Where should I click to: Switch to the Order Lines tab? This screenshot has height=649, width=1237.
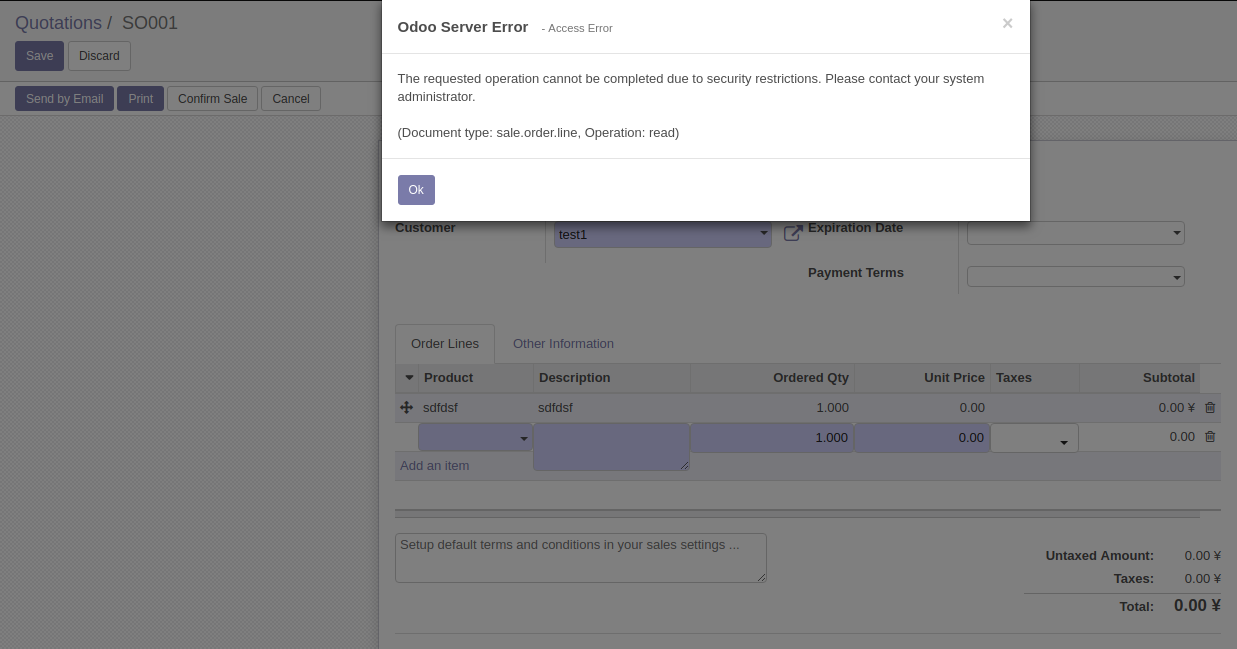point(445,343)
